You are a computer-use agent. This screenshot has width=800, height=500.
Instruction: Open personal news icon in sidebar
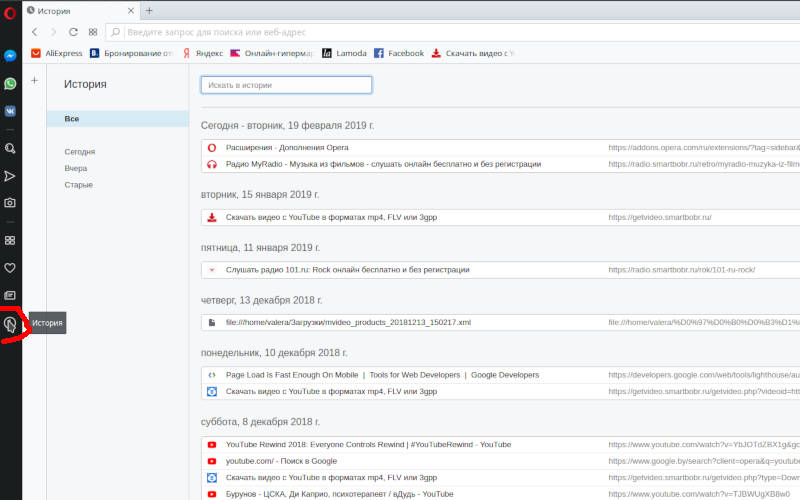click(x=10, y=295)
